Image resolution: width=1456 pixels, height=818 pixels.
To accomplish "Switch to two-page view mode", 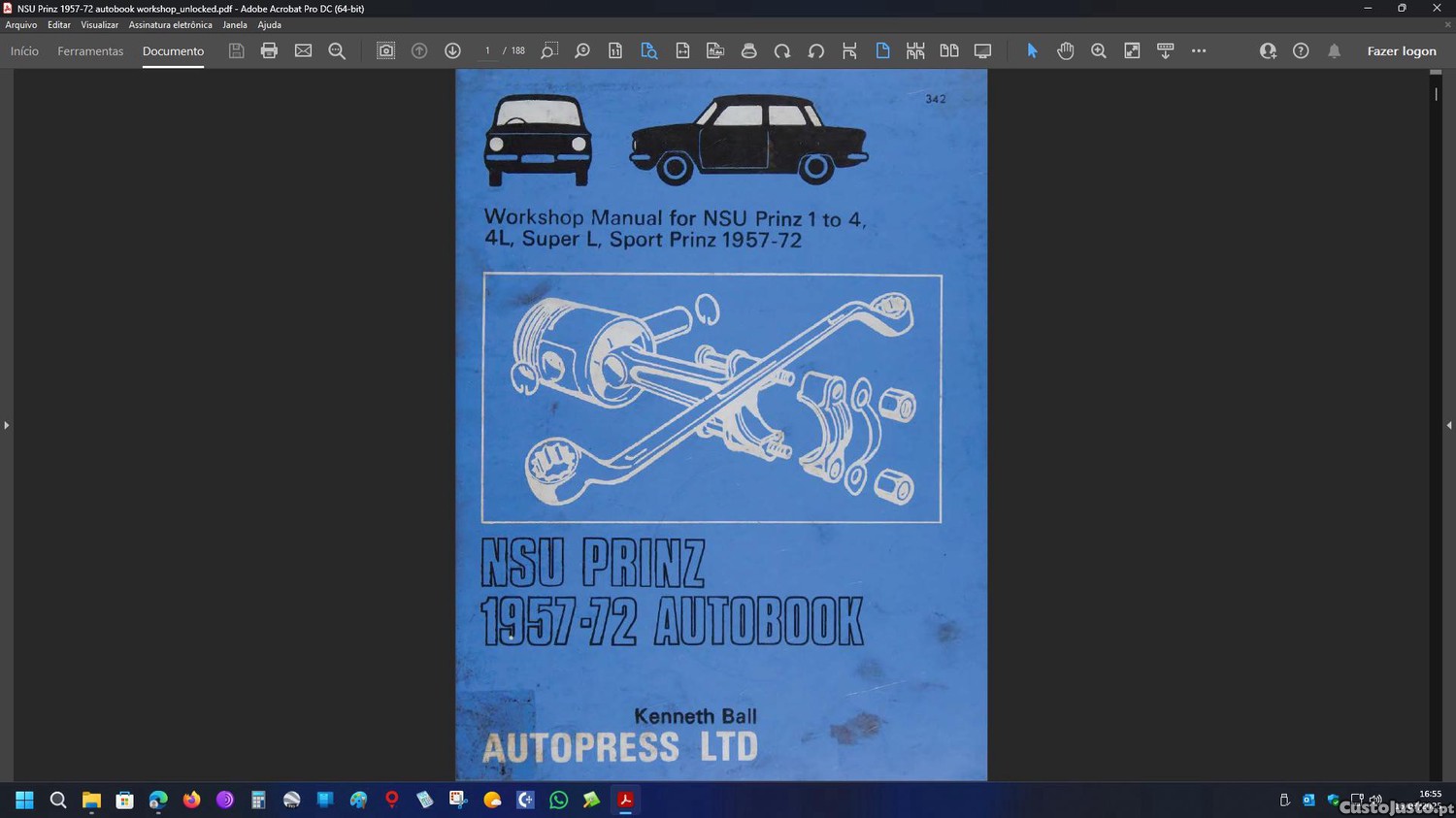I will 948,50.
